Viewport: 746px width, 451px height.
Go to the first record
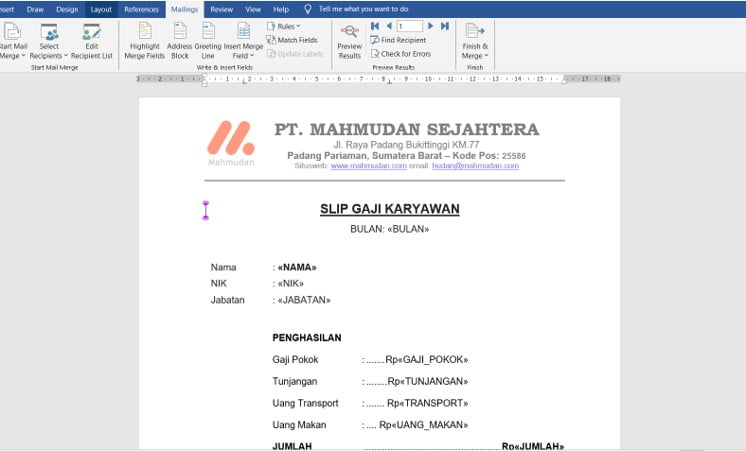coord(375,25)
